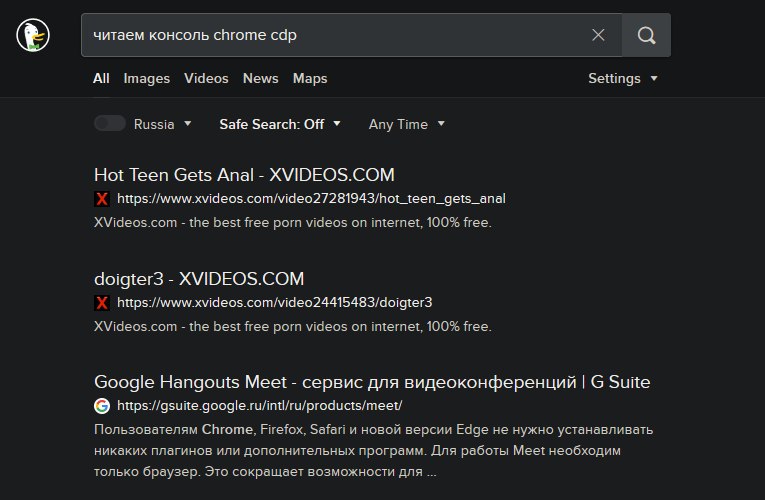The height and width of the screenshot is (500, 765).
Task: Toggle the Russia region switch
Action: [x=110, y=123]
